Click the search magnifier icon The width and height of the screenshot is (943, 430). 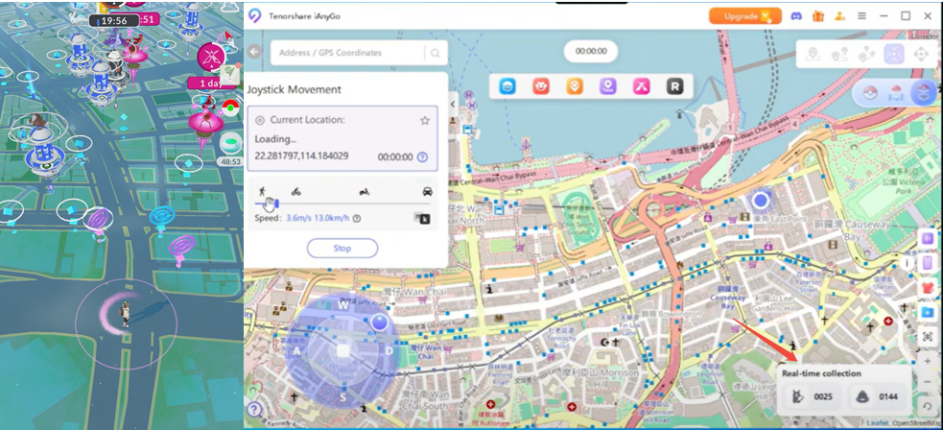pyautogui.click(x=435, y=53)
